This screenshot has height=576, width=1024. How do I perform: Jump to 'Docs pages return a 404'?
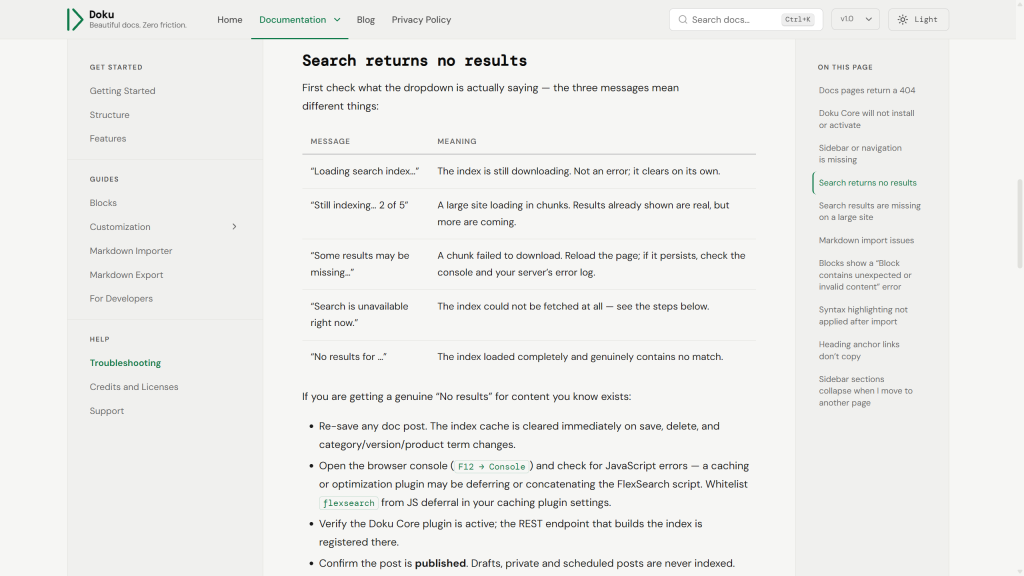click(867, 90)
